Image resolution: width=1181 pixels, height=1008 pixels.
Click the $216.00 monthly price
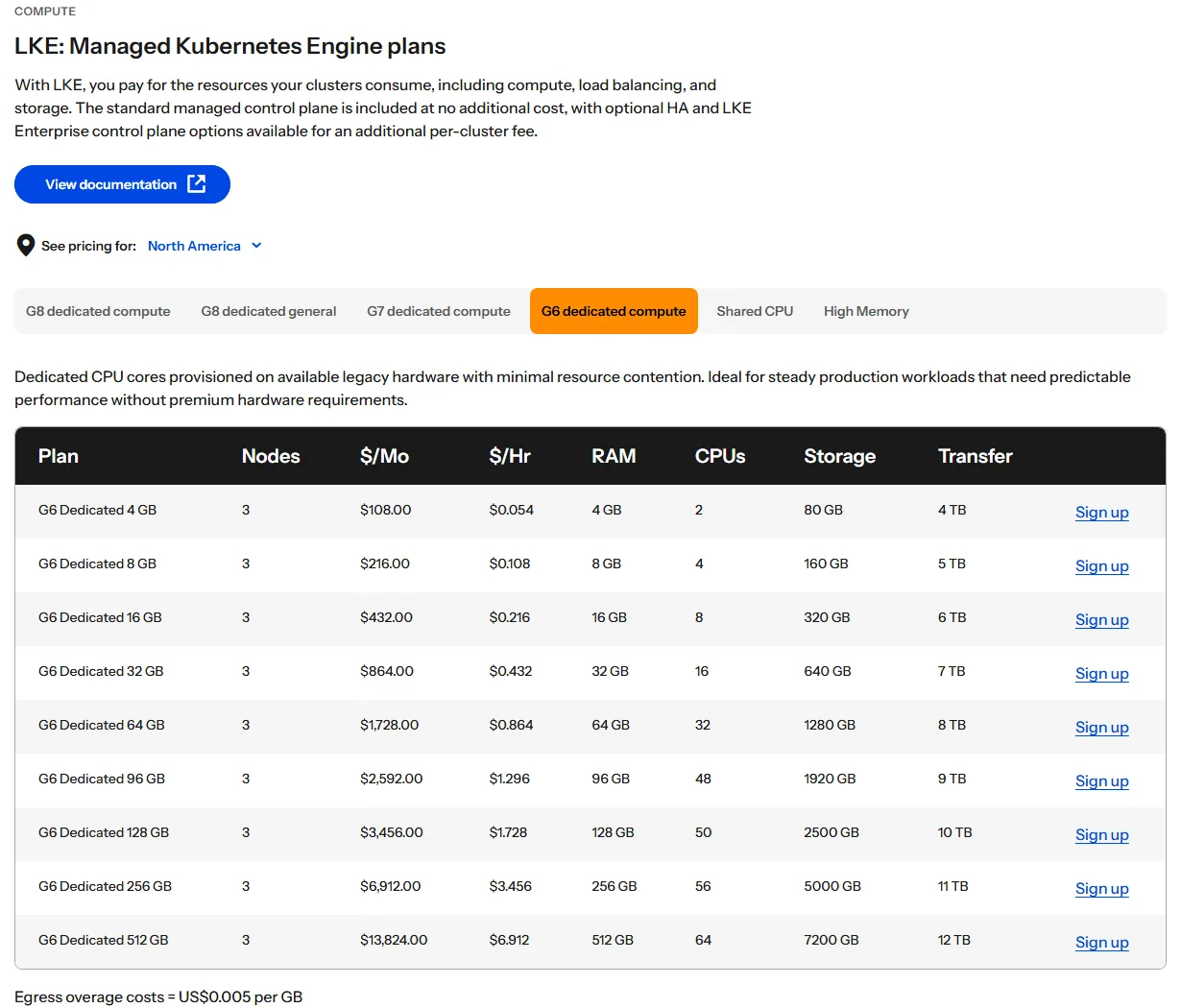tap(385, 564)
